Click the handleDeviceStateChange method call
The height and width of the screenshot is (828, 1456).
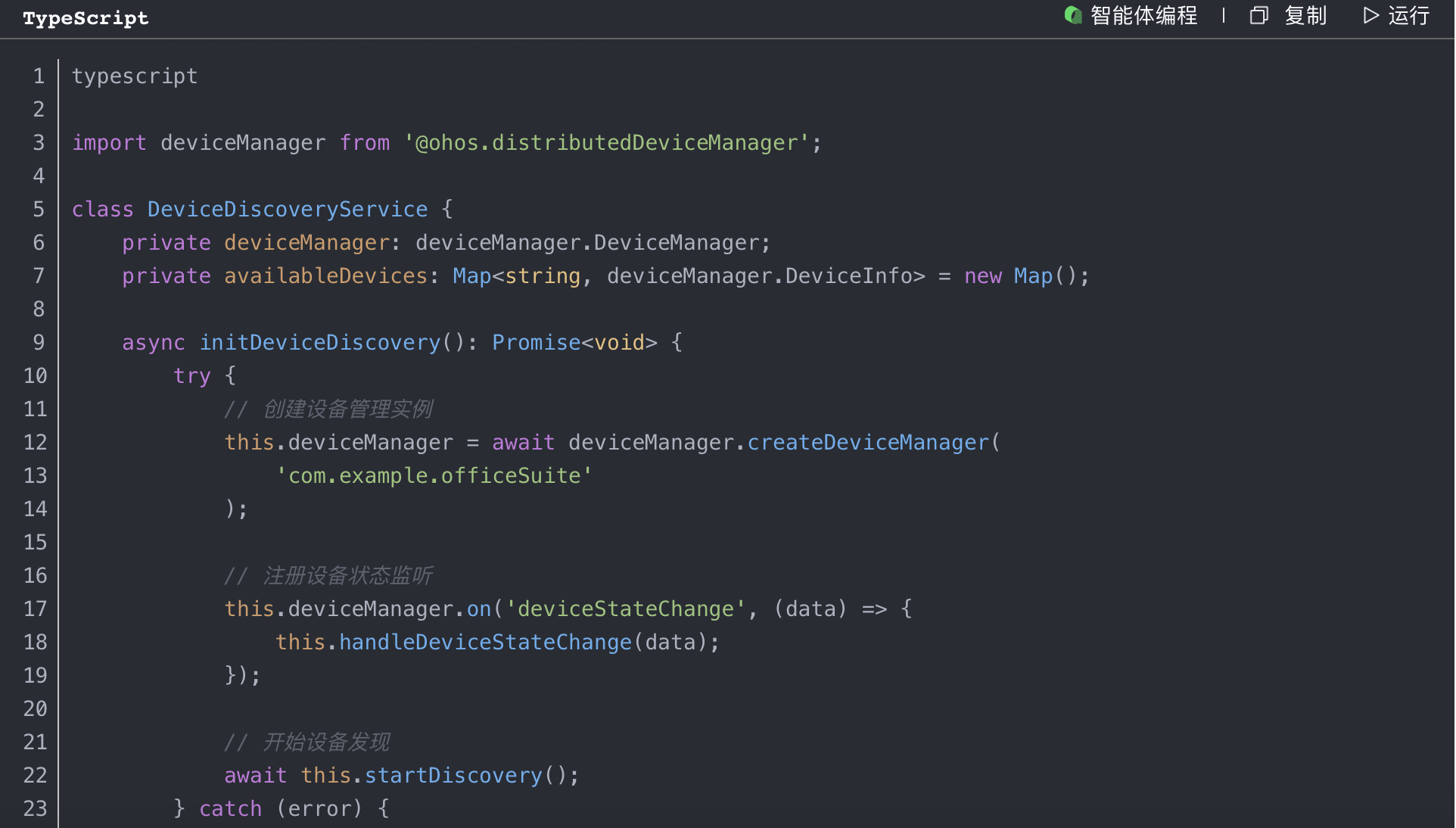pyautogui.click(x=485, y=643)
